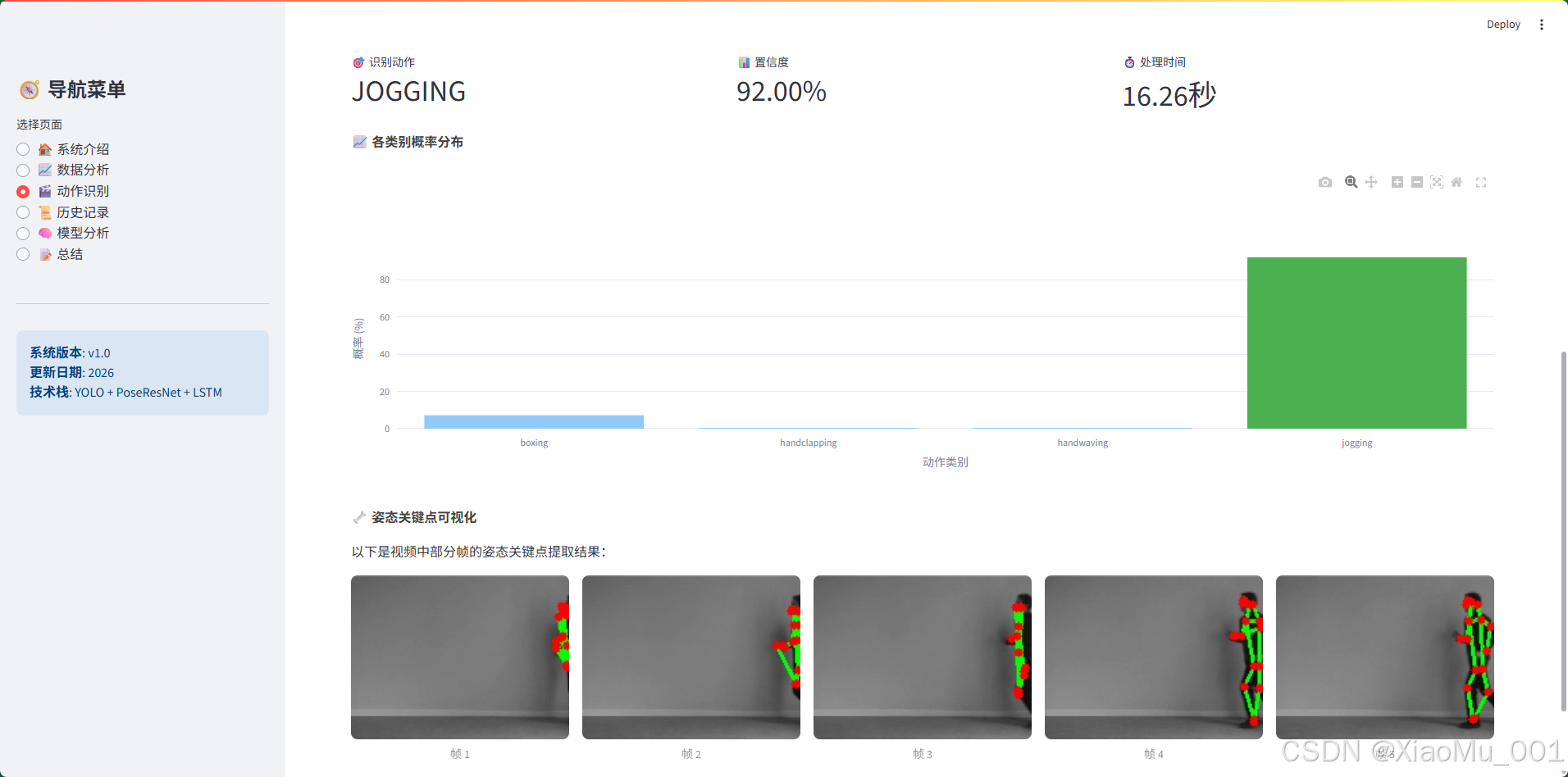The height and width of the screenshot is (777, 1568).
Task: Open the three-dot main menu
Action: (1542, 25)
